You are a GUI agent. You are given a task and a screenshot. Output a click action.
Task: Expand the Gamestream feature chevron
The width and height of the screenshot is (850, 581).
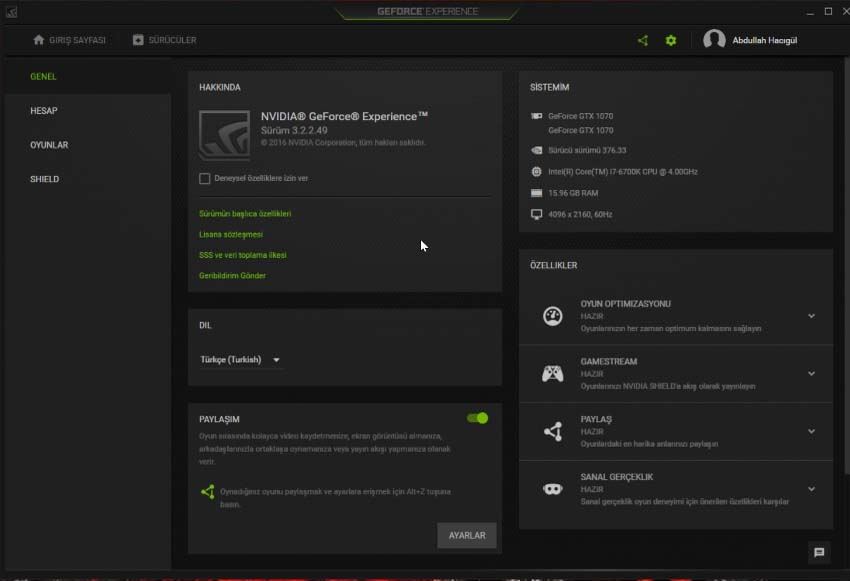pyautogui.click(x=811, y=374)
